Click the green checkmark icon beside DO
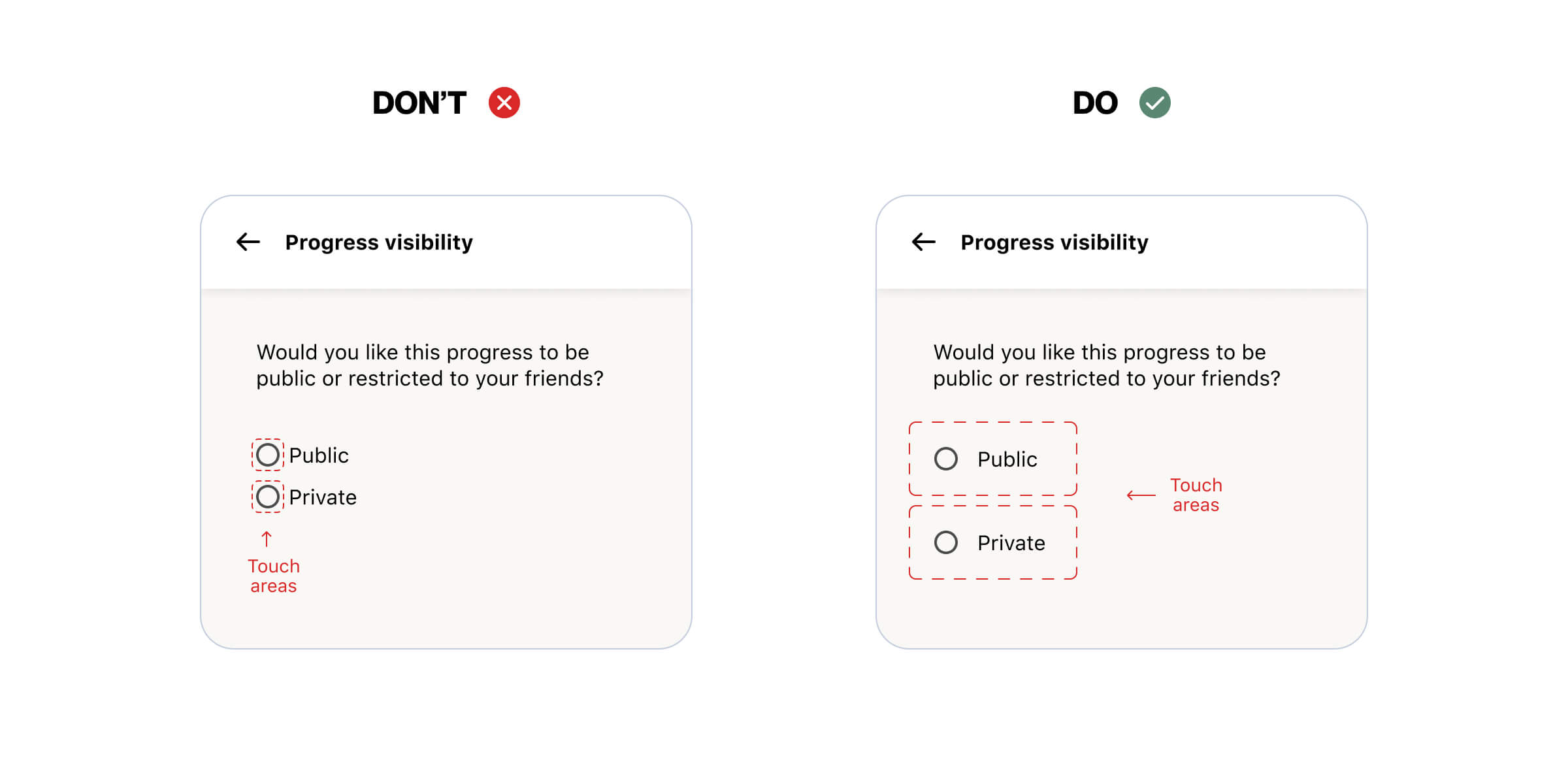 click(x=1154, y=103)
